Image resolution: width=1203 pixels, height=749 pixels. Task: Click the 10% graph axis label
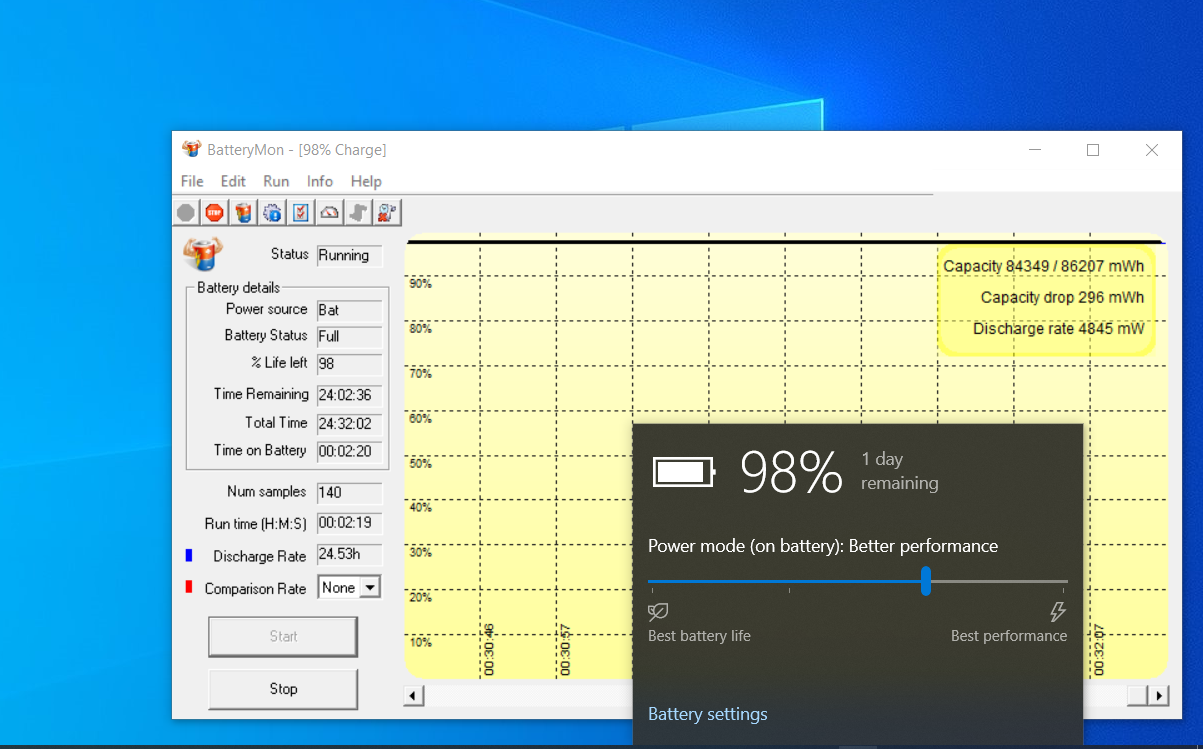click(420, 642)
